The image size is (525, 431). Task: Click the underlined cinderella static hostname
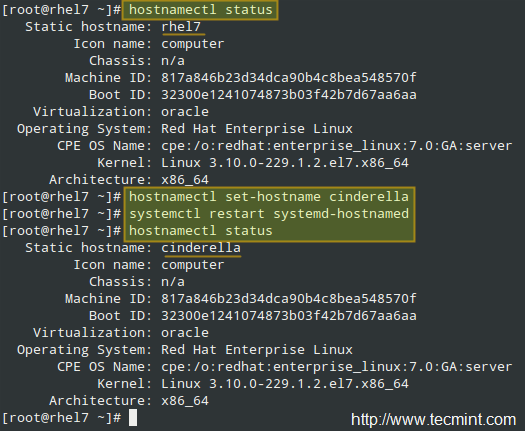[x=201, y=248]
